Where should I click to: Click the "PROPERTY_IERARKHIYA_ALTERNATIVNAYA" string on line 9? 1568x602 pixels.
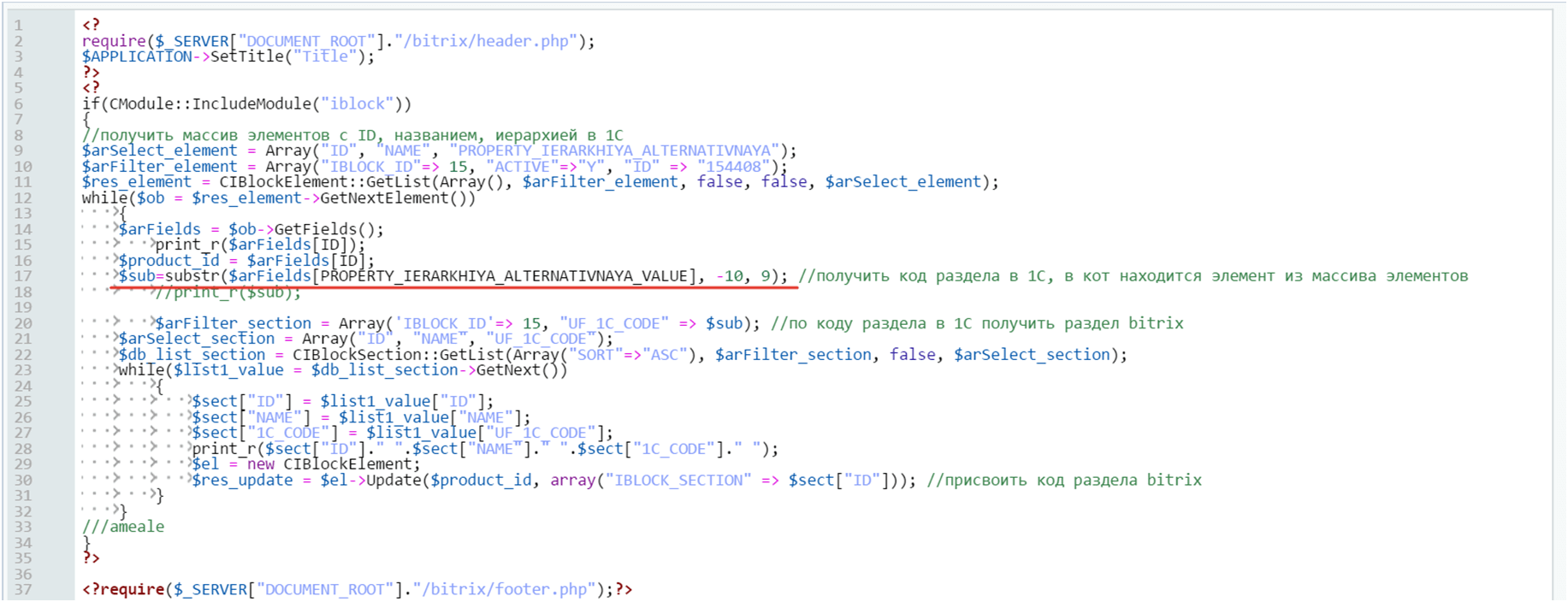point(614,150)
